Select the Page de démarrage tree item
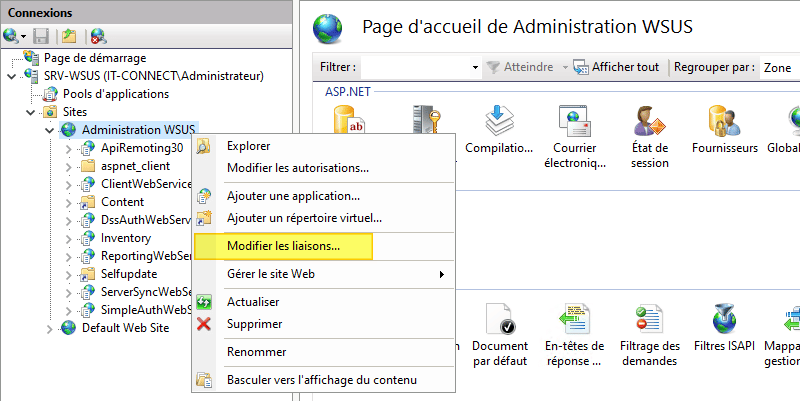This screenshot has width=800, height=401. tap(94, 58)
